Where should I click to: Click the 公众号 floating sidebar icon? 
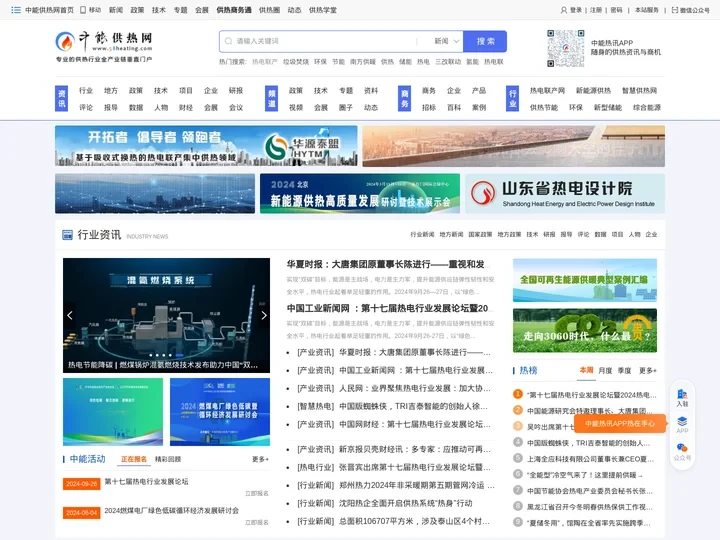(x=682, y=452)
